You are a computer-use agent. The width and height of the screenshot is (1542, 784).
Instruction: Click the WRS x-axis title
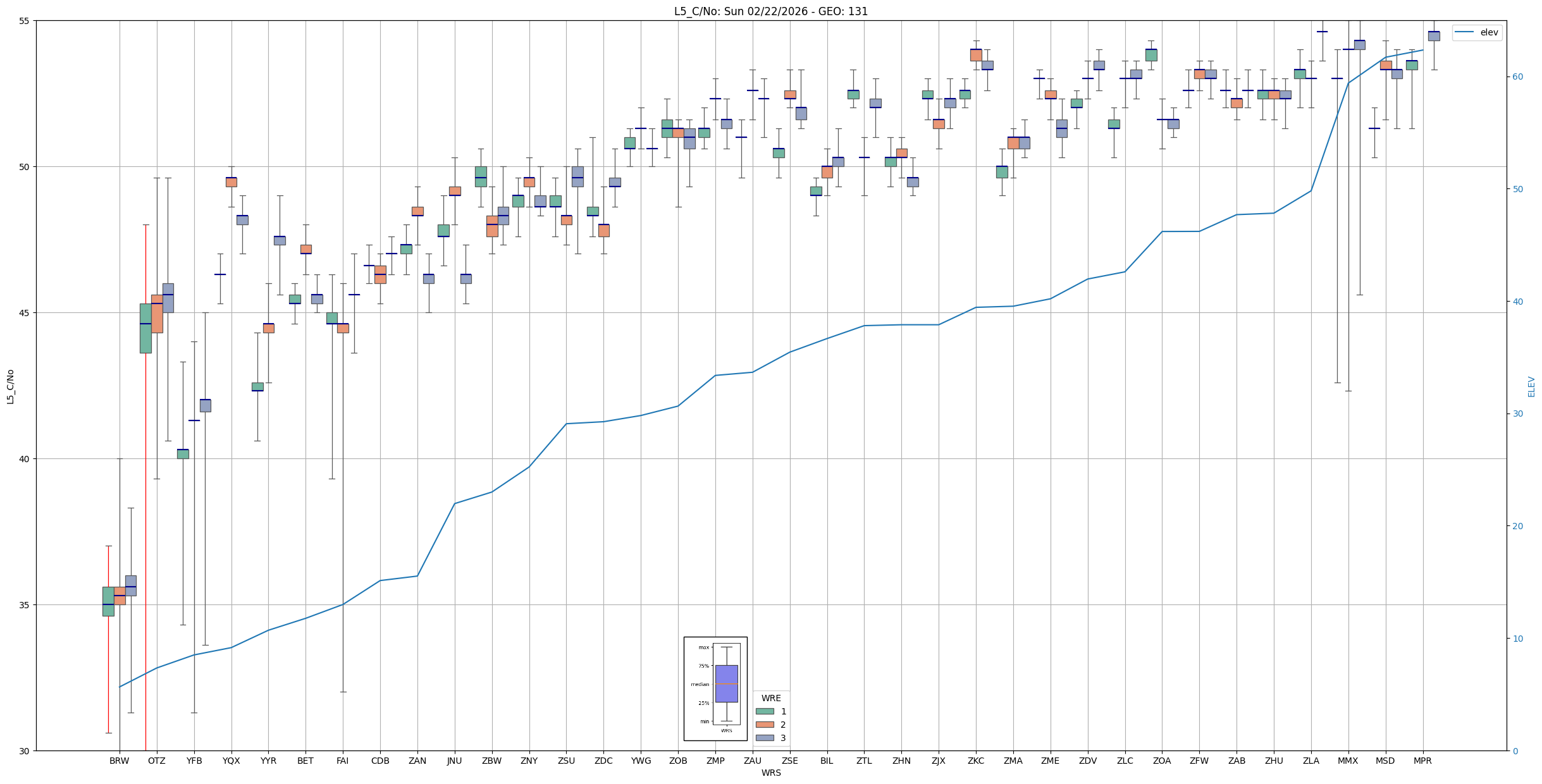click(770, 773)
